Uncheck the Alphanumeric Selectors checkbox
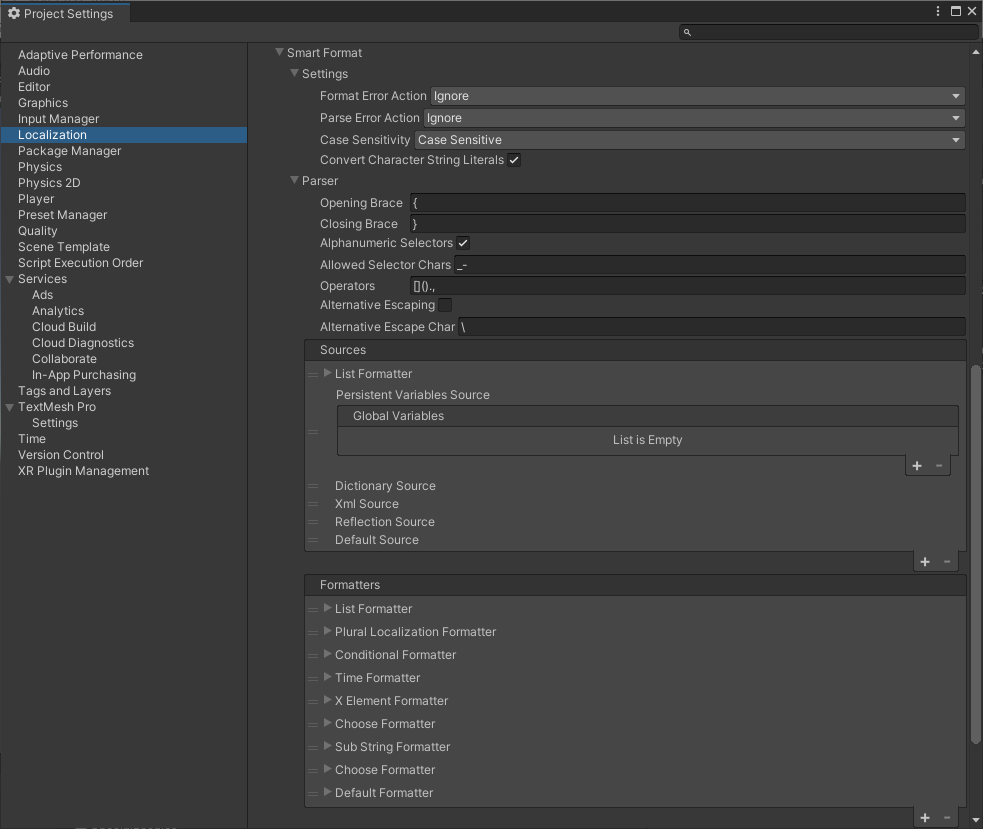Viewport: 983px width, 829px height. [463, 242]
